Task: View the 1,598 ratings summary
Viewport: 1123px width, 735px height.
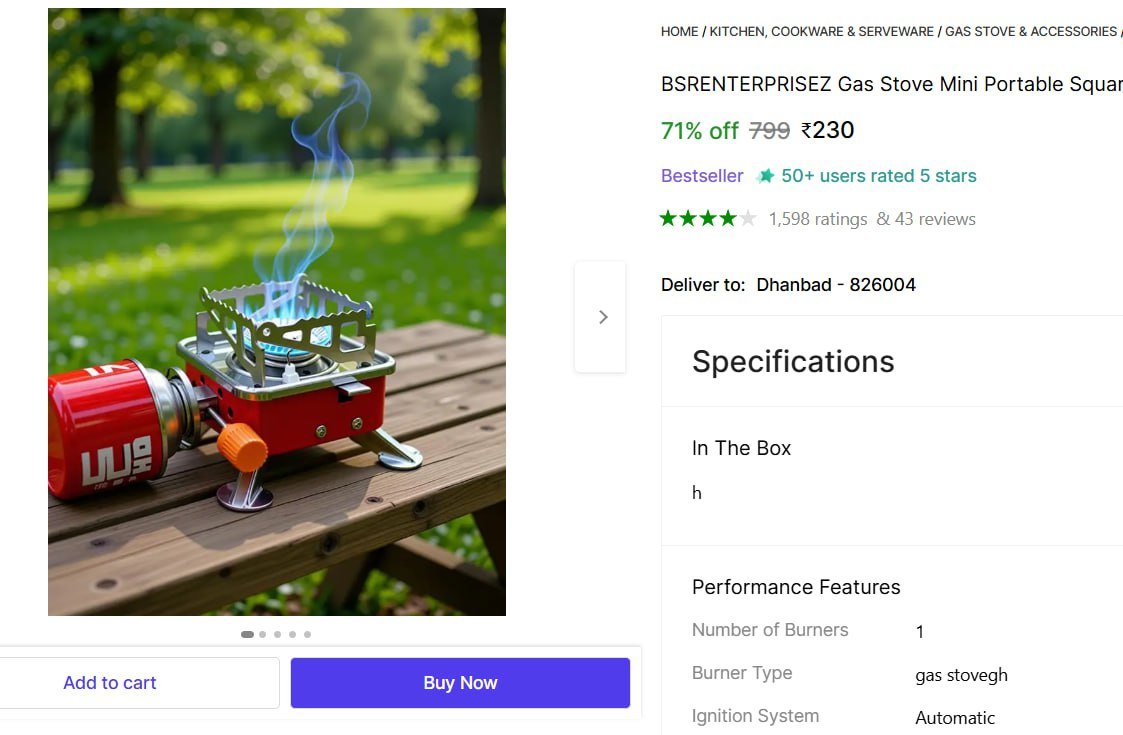Action: point(817,218)
